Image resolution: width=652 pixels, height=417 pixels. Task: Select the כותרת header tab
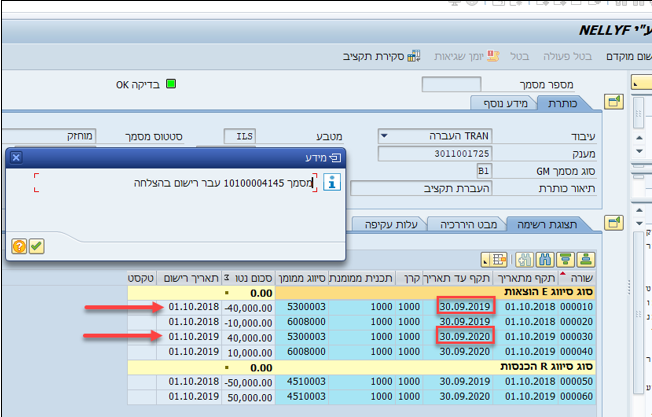click(x=563, y=103)
